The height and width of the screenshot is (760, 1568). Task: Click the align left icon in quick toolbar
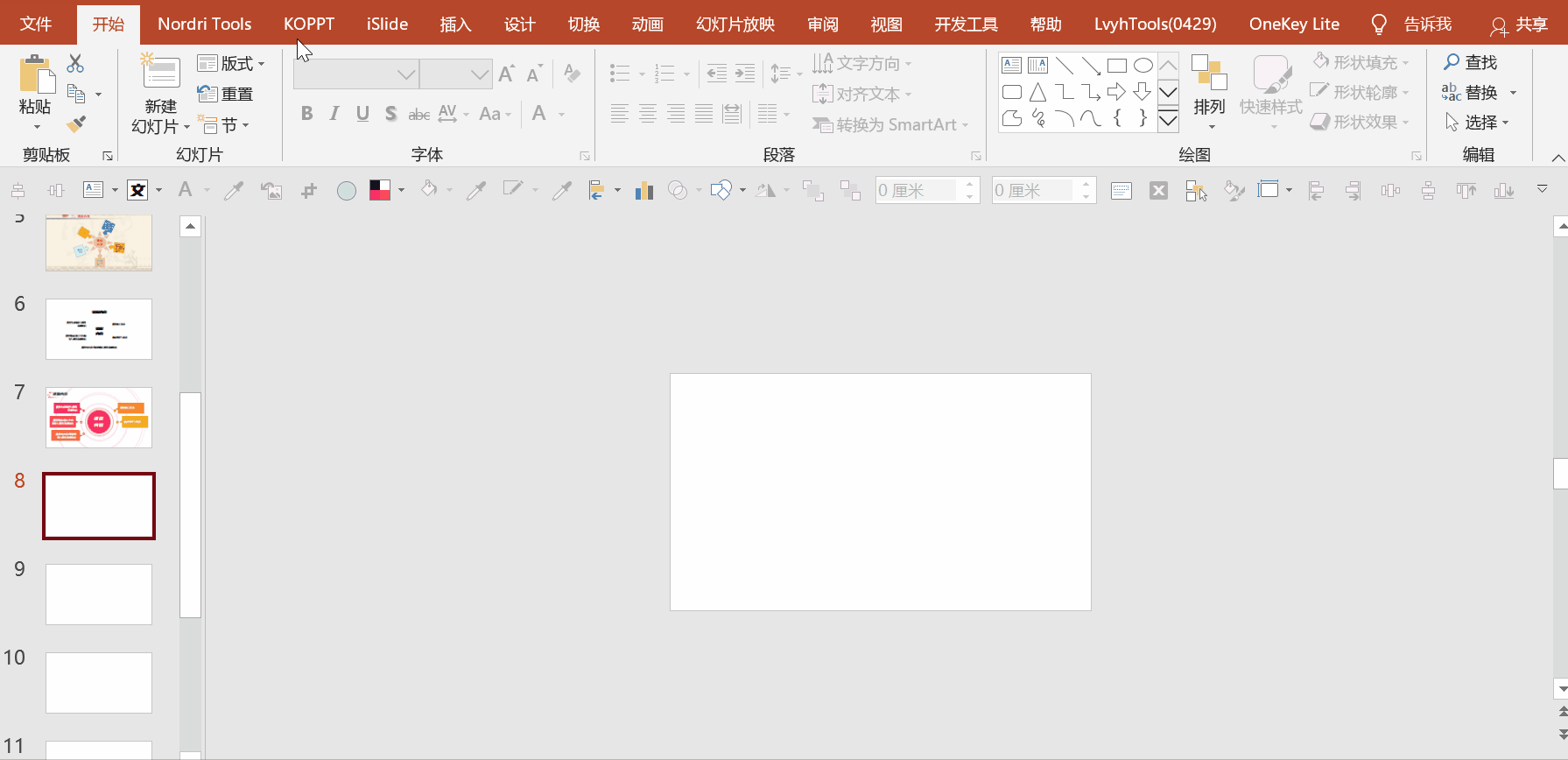pyautogui.click(x=1316, y=190)
